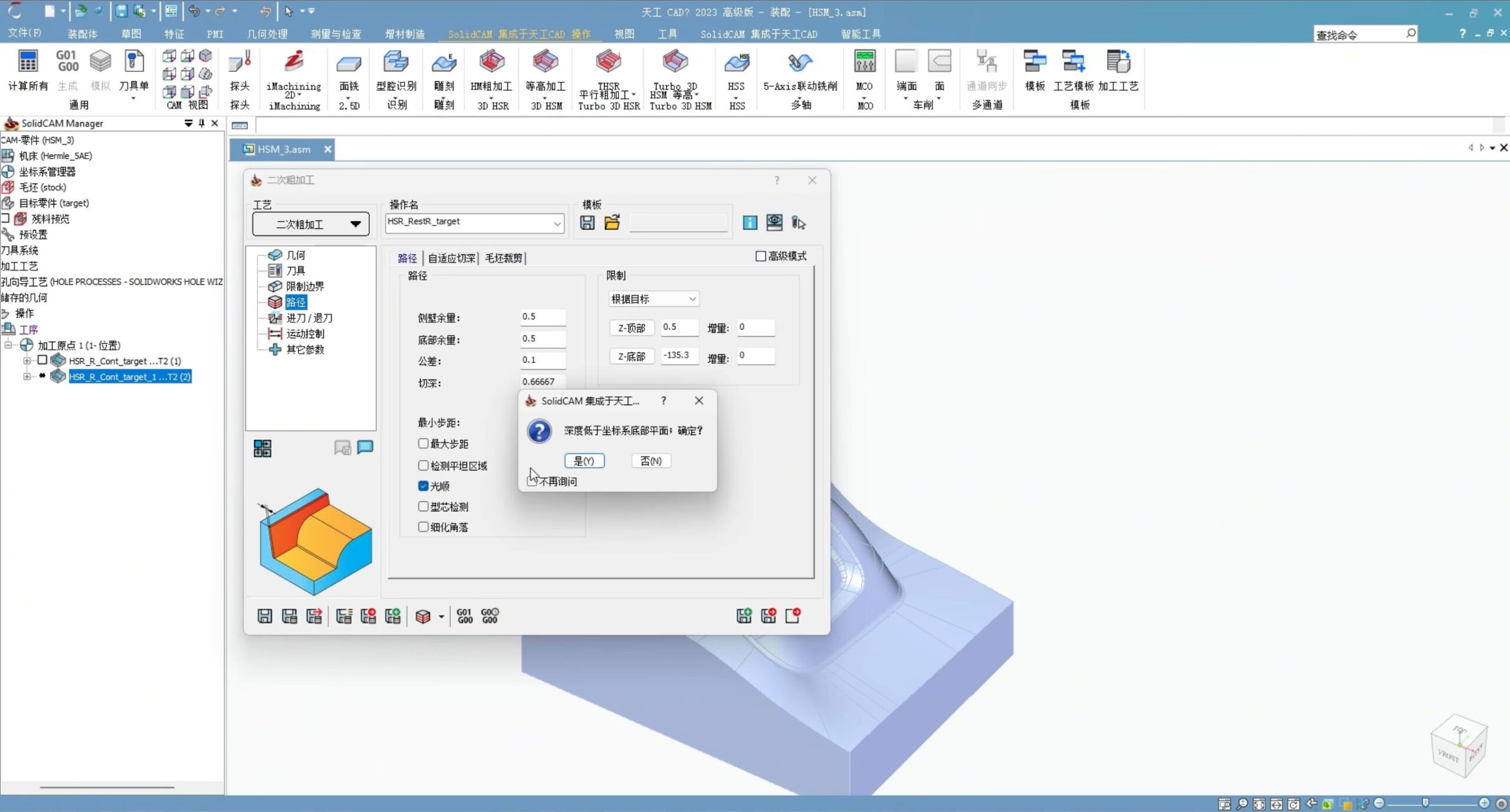Click the 计算所有 calculator icon

(28, 61)
